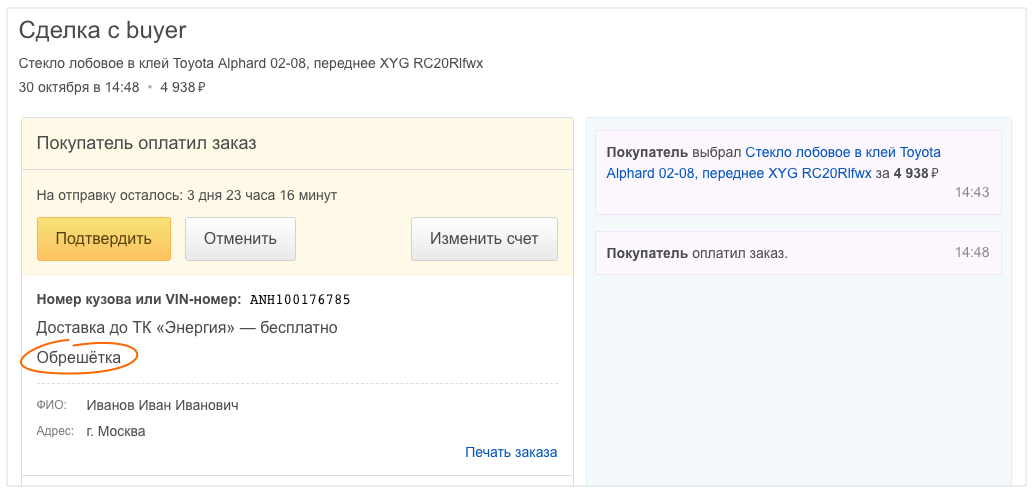The height and width of the screenshot is (493, 1033).
Task: Click the Сделка с buyer page title
Action: pos(103,31)
